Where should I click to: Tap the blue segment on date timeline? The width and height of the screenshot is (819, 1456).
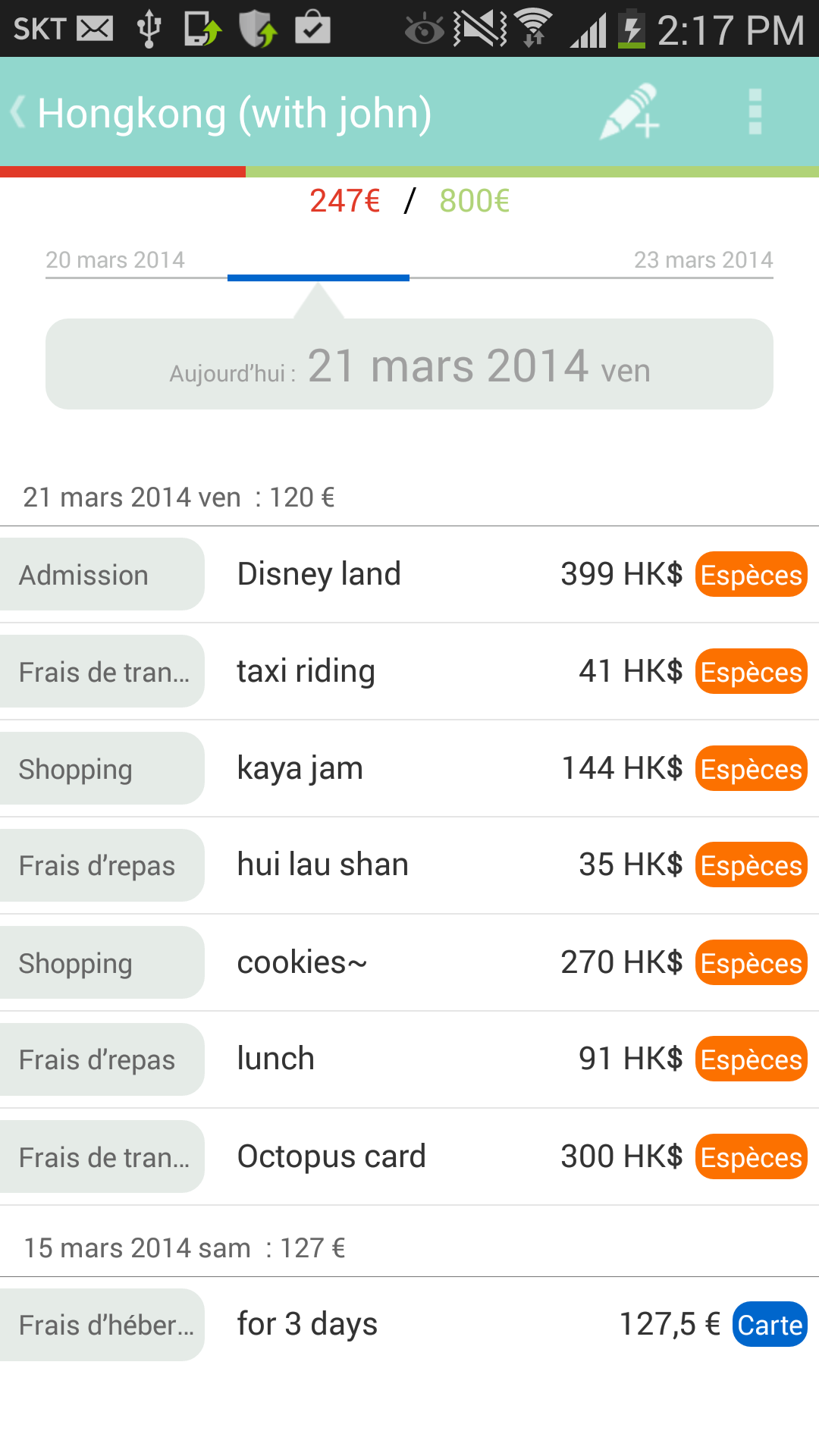(318, 278)
